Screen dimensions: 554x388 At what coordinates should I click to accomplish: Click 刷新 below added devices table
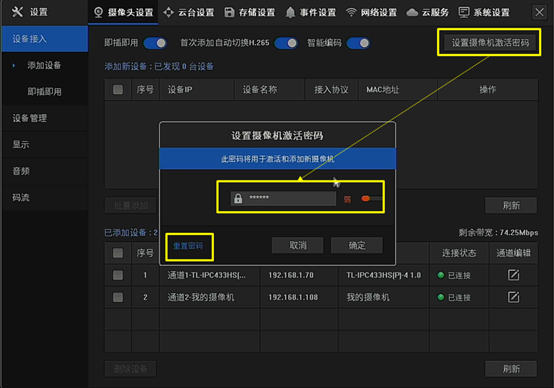pos(511,369)
